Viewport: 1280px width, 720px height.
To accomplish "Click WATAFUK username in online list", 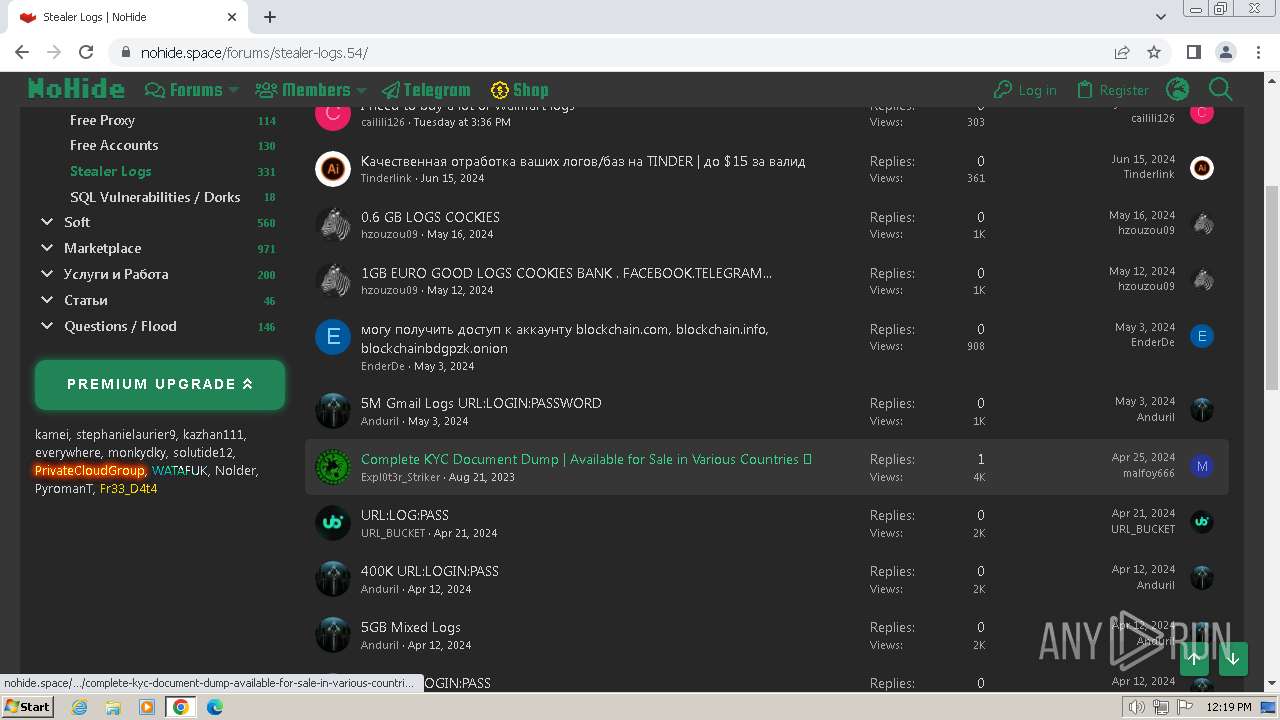I will [180, 471].
